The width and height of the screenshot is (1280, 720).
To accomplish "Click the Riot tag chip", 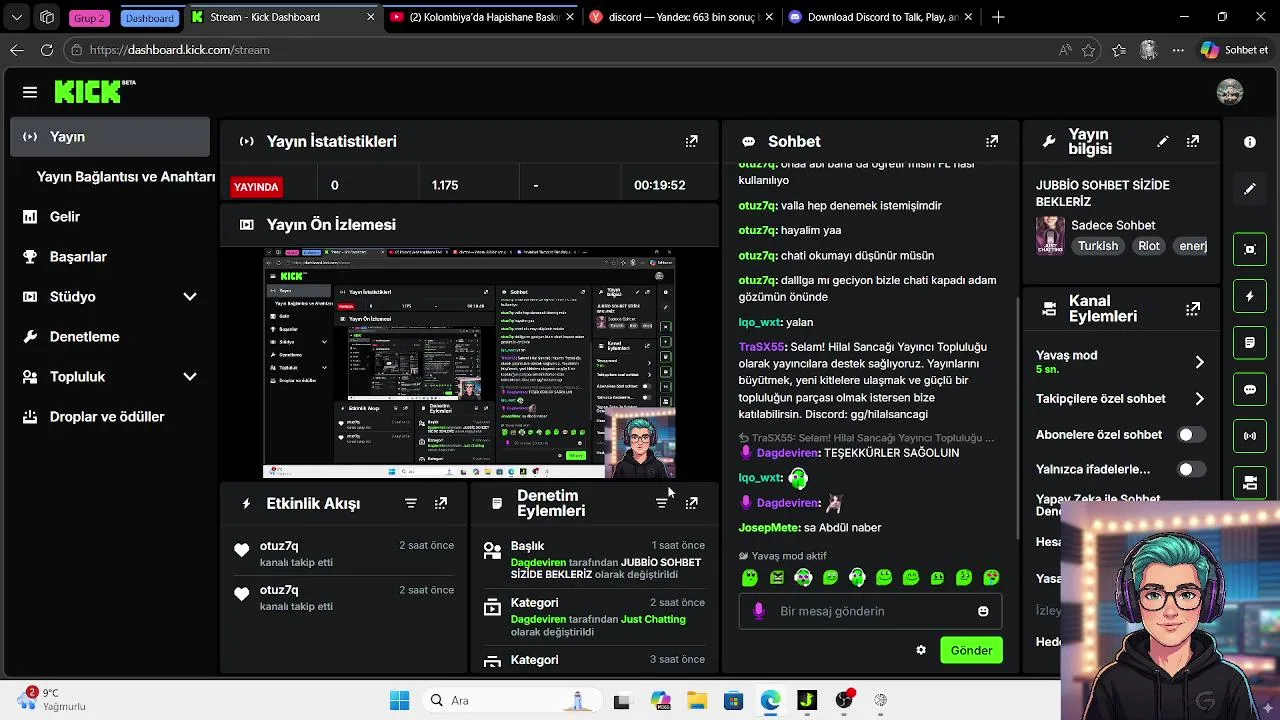I will click(1149, 246).
